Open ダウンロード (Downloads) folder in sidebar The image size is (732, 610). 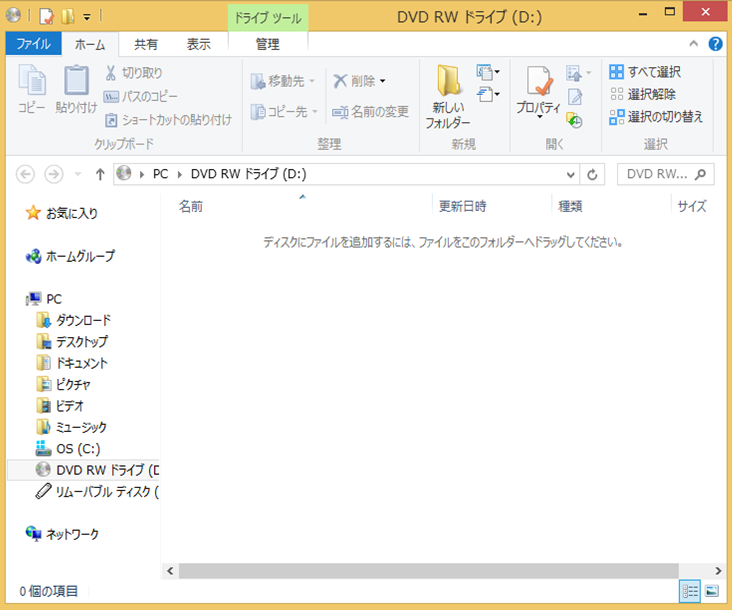click(74, 320)
